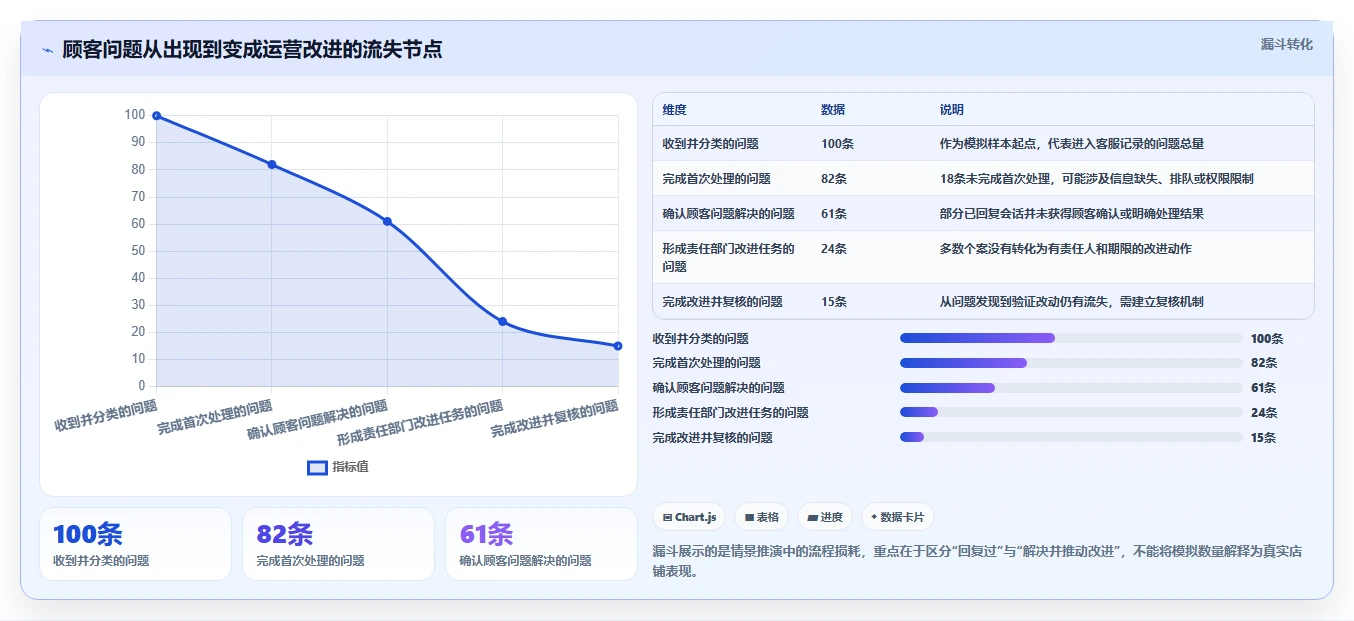This screenshot has height=621, width=1354.
Task: Toggle the 指标值 legend swatch
Action: pyautogui.click(x=317, y=467)
